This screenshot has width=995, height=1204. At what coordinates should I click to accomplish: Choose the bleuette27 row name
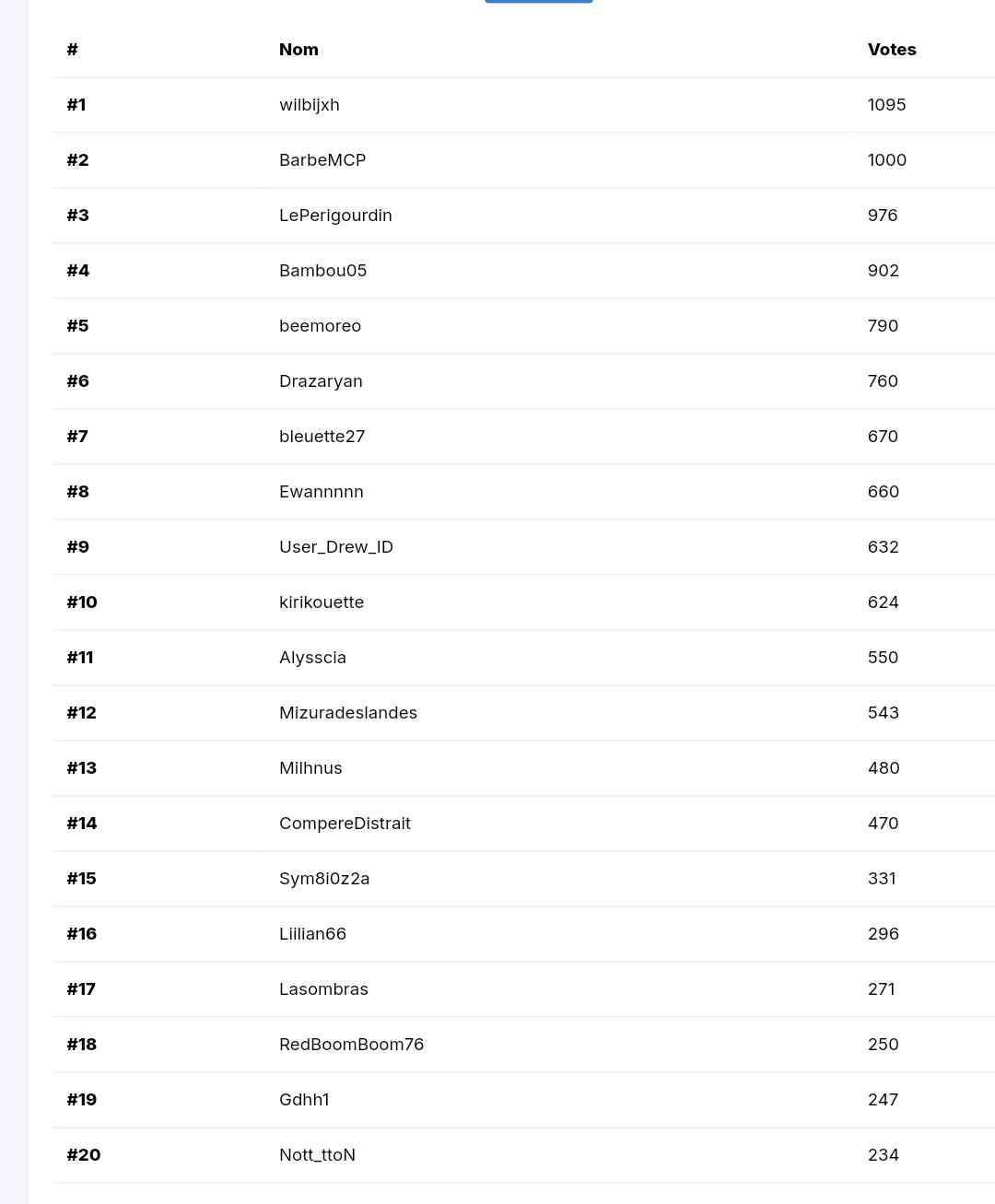pyautogui.click(x=322, y=437)
